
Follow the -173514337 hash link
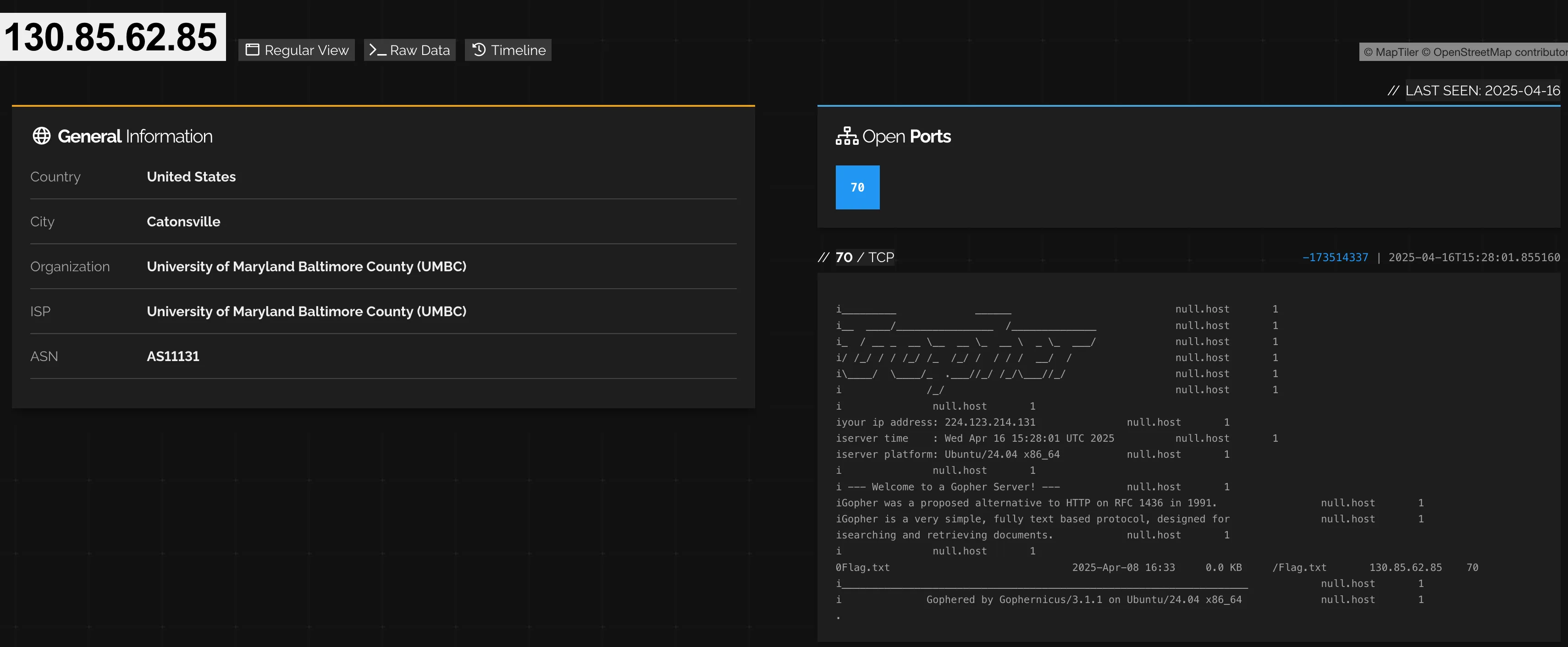1335,257
